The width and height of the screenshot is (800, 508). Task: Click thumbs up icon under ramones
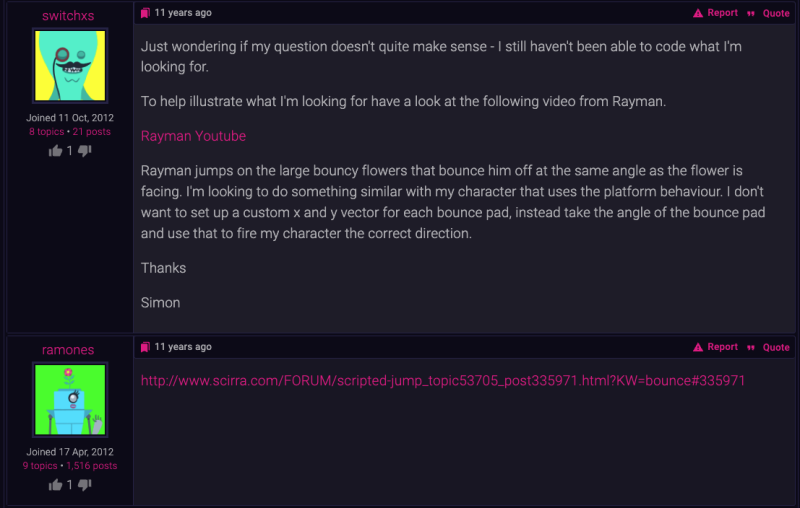pyautogui.click(x=55, y=485)
